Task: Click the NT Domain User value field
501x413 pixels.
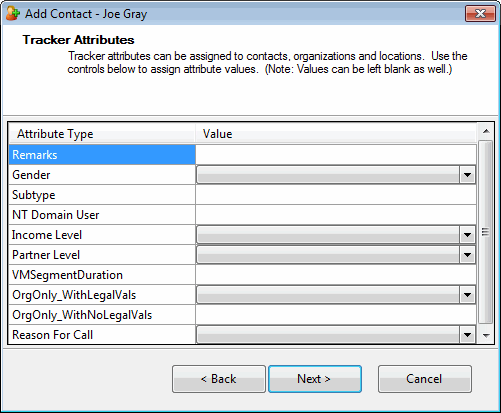Action: tap(336, 215)
